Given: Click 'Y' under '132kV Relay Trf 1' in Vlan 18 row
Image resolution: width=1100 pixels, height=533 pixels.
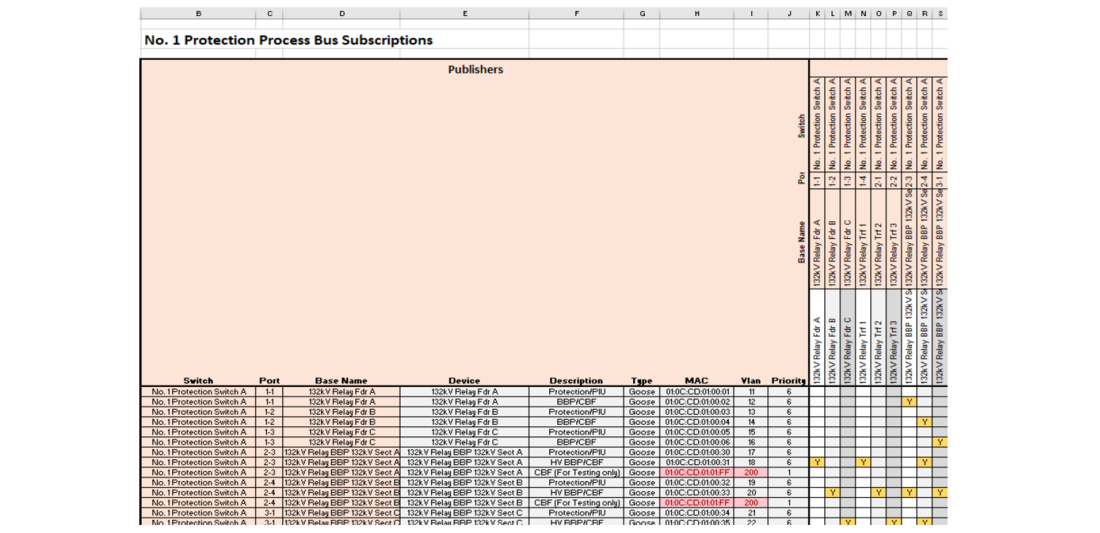Looking at the screenshot, I should point(863,462).
